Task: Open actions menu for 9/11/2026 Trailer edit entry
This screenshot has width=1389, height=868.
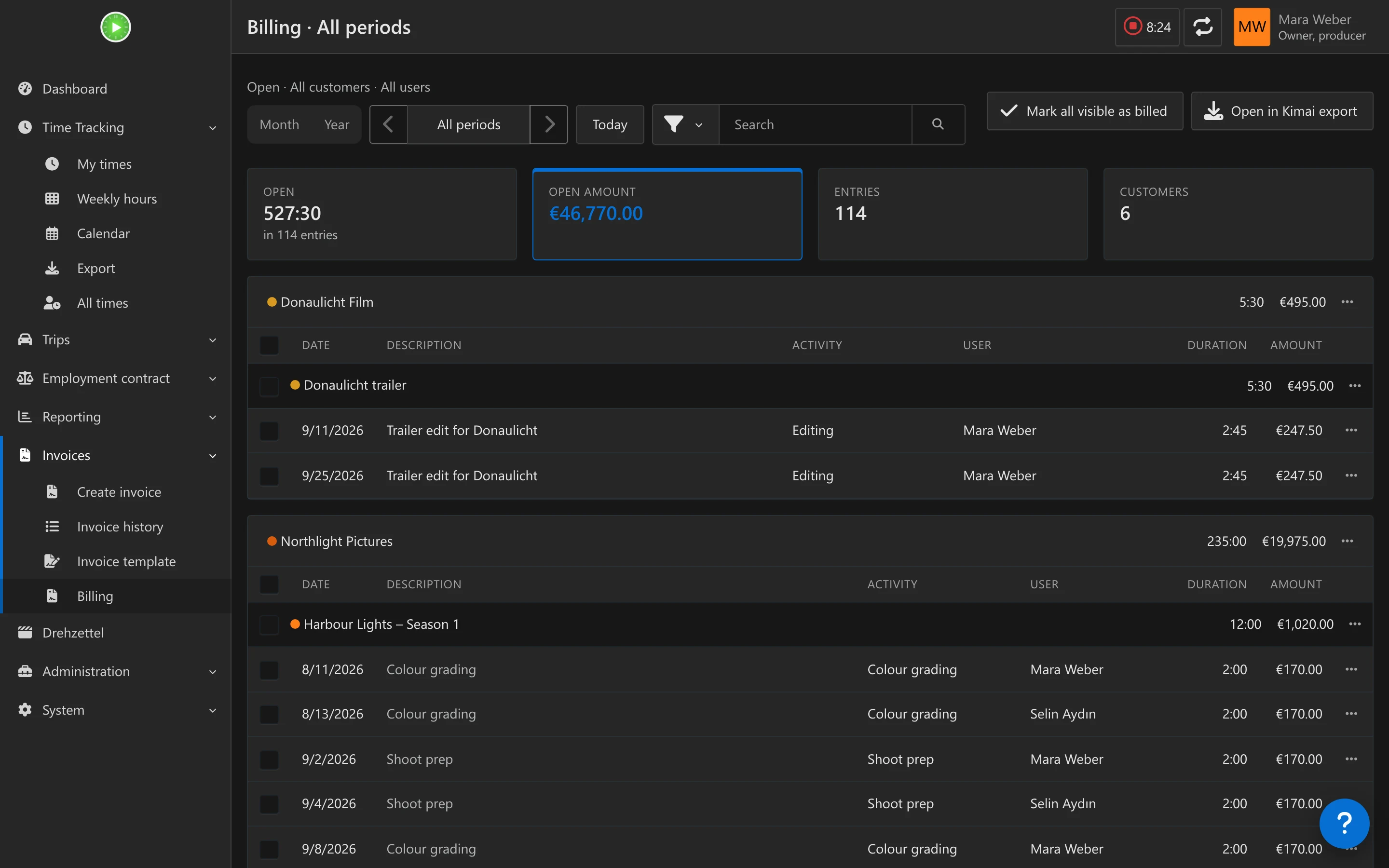Action: tap(1351, 430)
